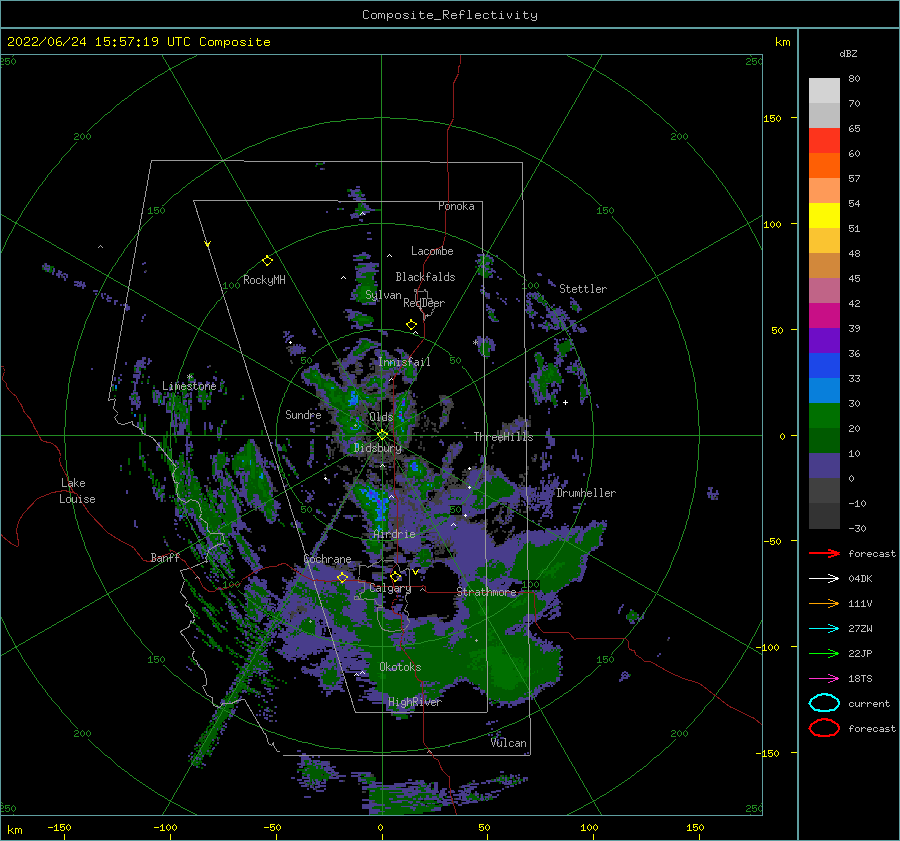Click the red forecast ellipse symbol

tap(824, 728)
